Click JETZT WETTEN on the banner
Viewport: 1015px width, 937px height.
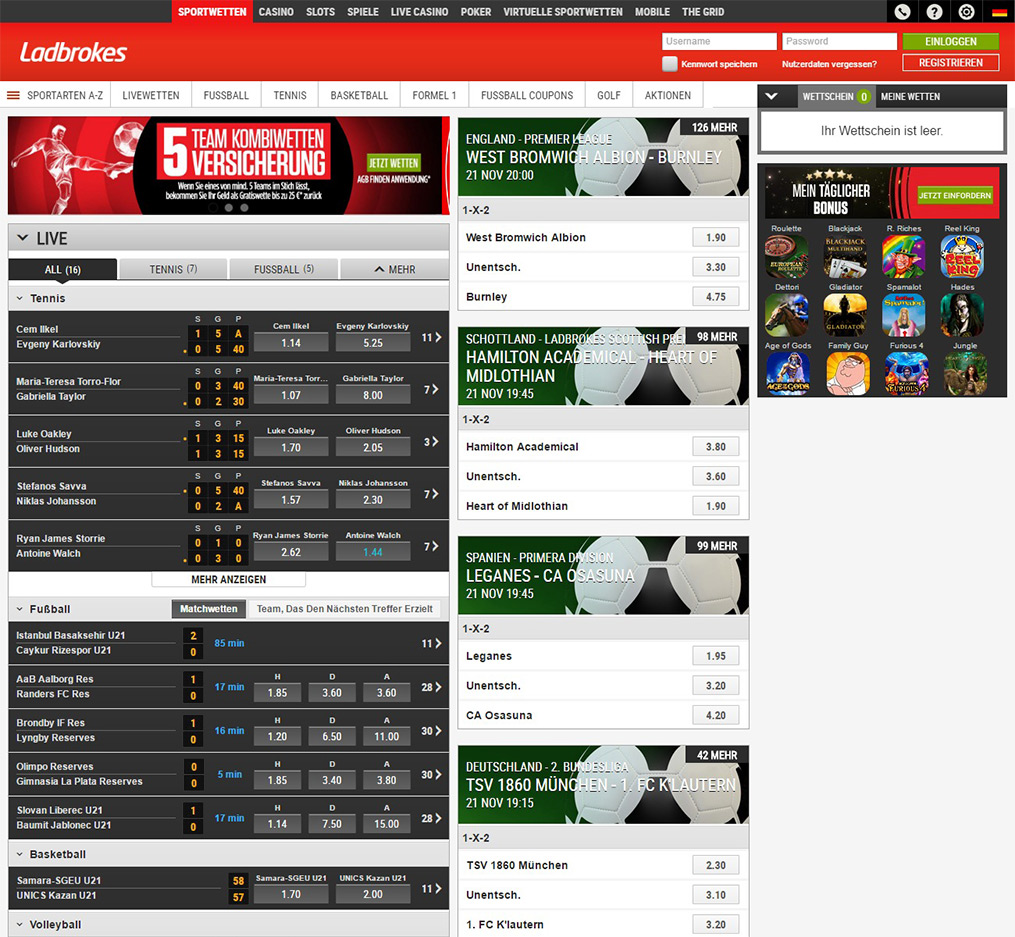tap(393, 163)
